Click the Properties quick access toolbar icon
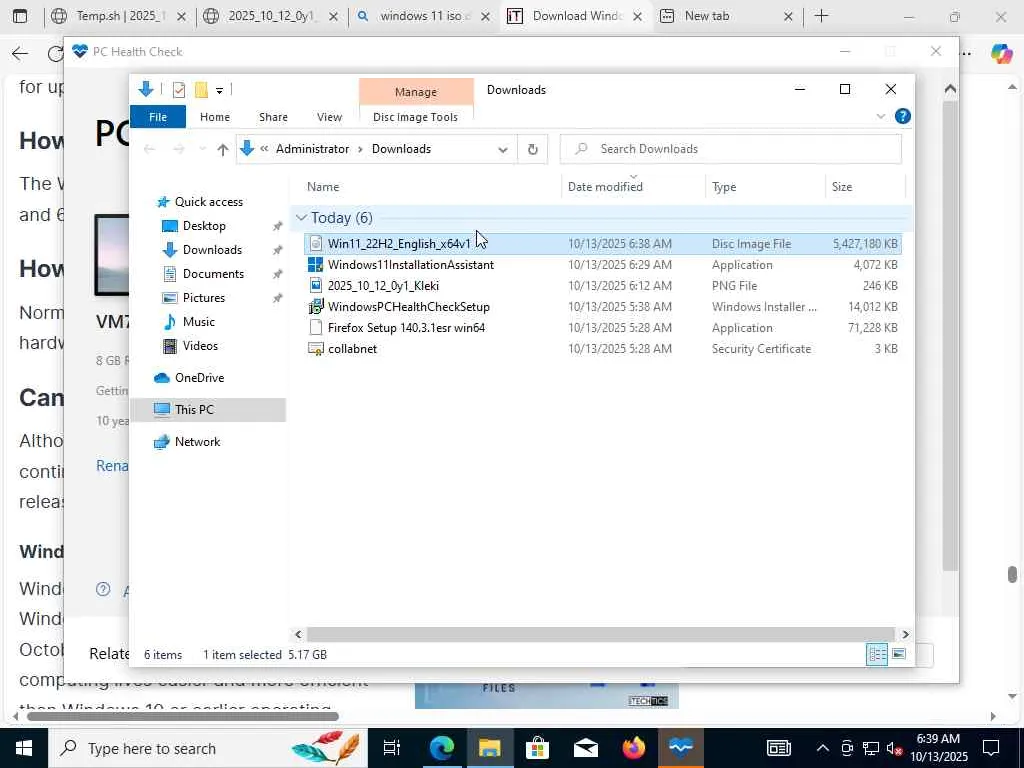The height and width of the screenshot is (768, 1024). pyautogui.click(x=178, y=90)
